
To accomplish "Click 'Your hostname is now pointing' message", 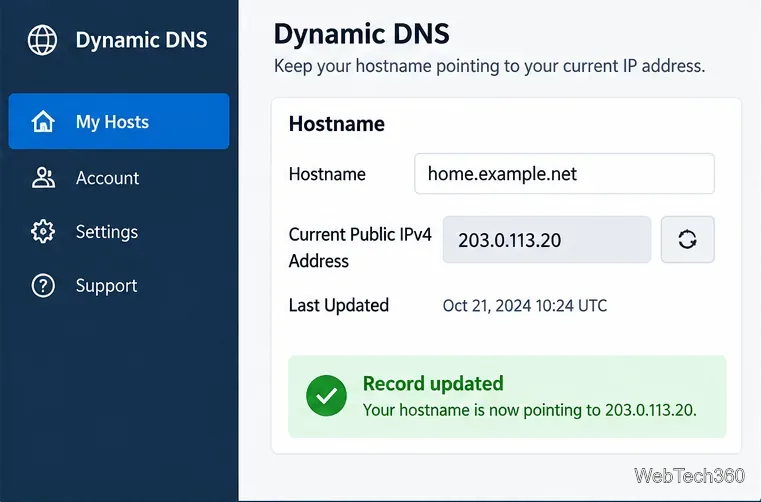I will [529, 410].
